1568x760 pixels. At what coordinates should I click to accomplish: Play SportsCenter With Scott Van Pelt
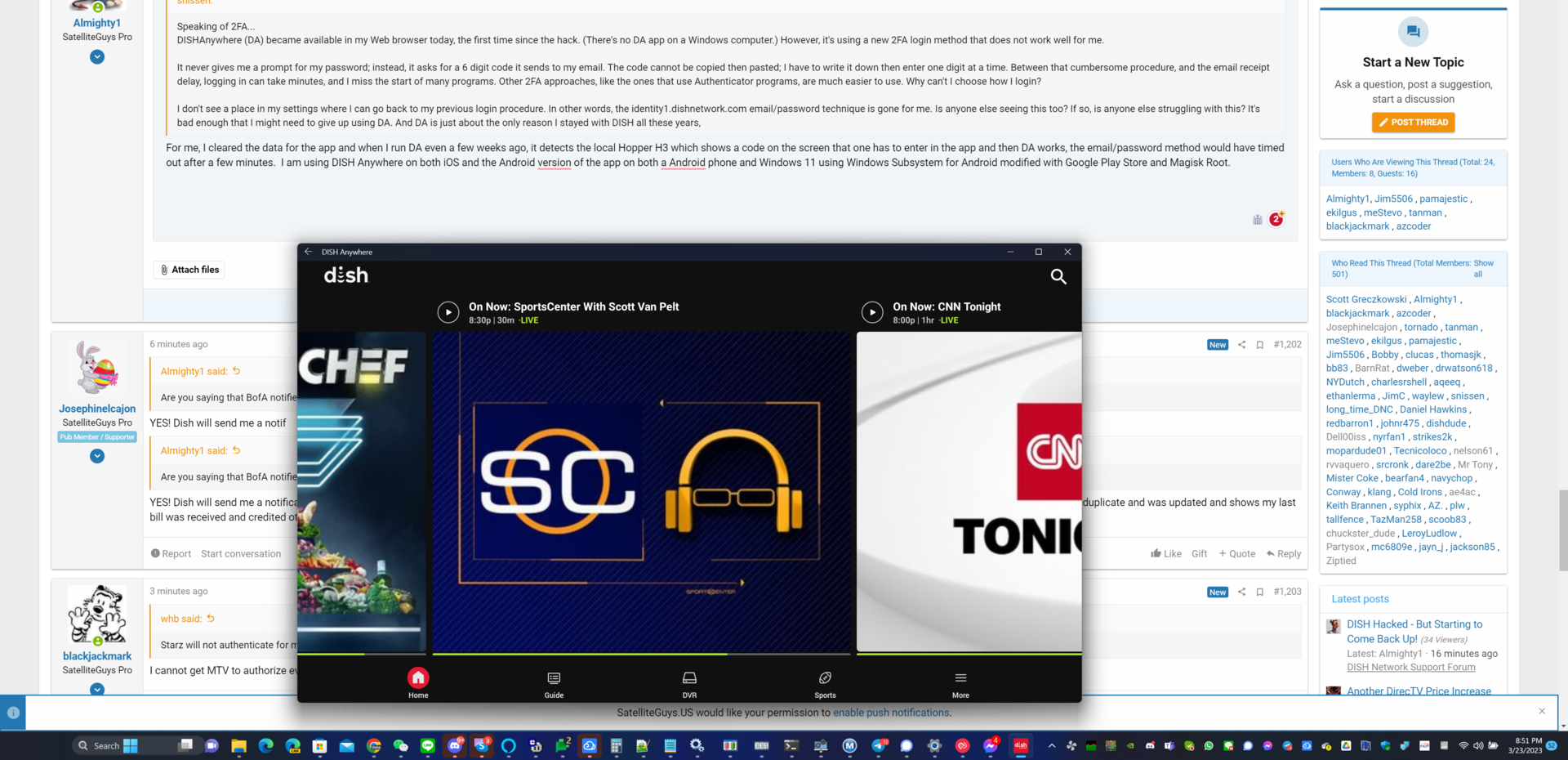[x=448, y=312]
